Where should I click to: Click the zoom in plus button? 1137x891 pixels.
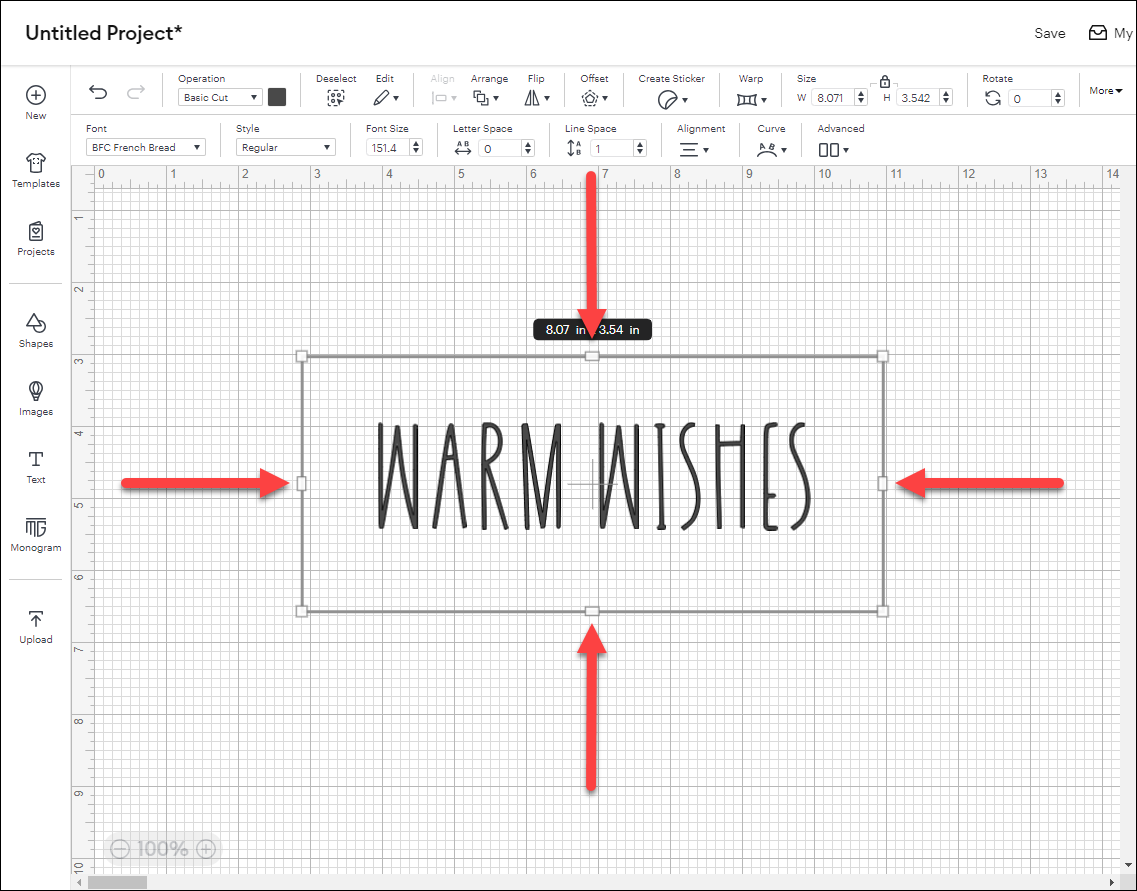click(x=206, y=849)
